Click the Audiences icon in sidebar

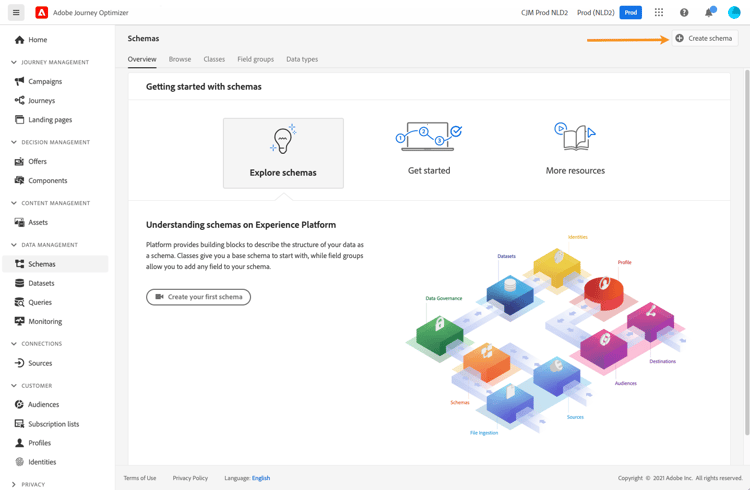pos(19,404)
